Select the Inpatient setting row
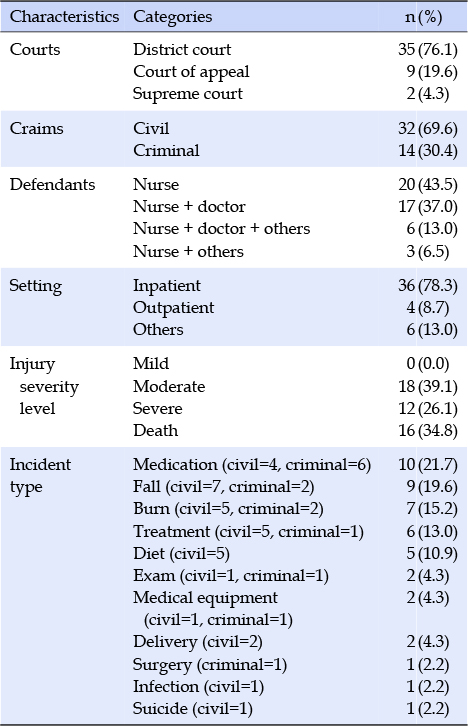Viewport: 468px width, 726px height. [234, 286]
